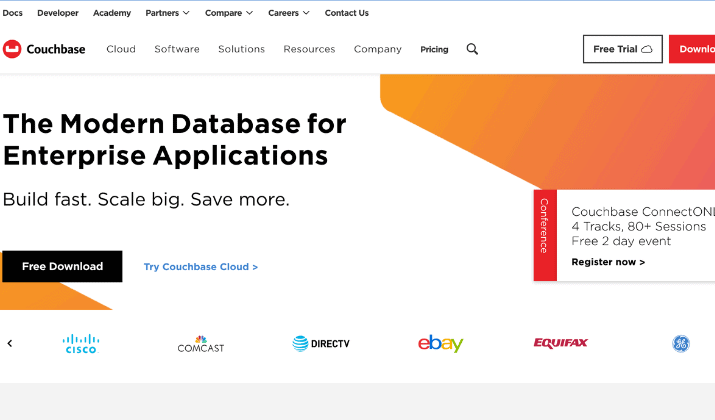715x420 pixels.
Task: Open the Academy link in the top bar
Action: (112, 13)
